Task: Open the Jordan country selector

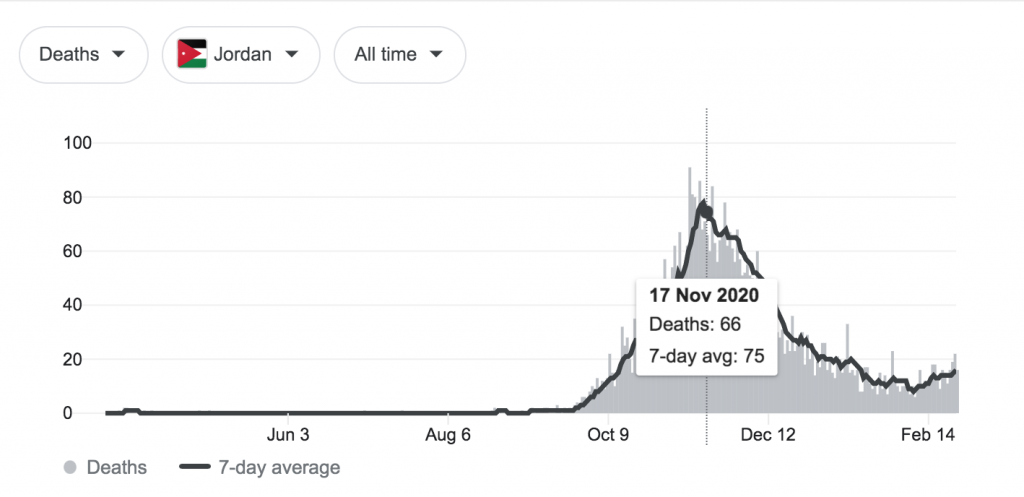Action: (241, 55)
